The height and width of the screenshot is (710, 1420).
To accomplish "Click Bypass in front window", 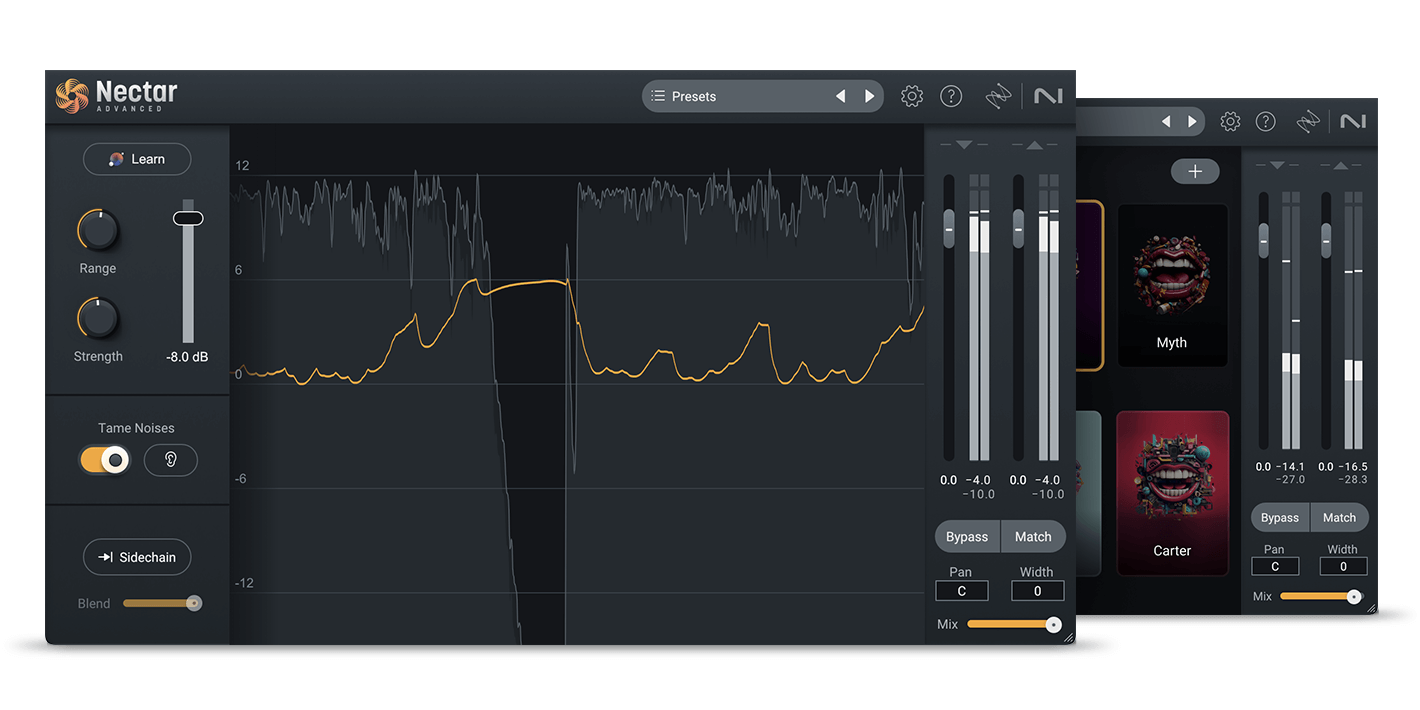I will [967, 537].
